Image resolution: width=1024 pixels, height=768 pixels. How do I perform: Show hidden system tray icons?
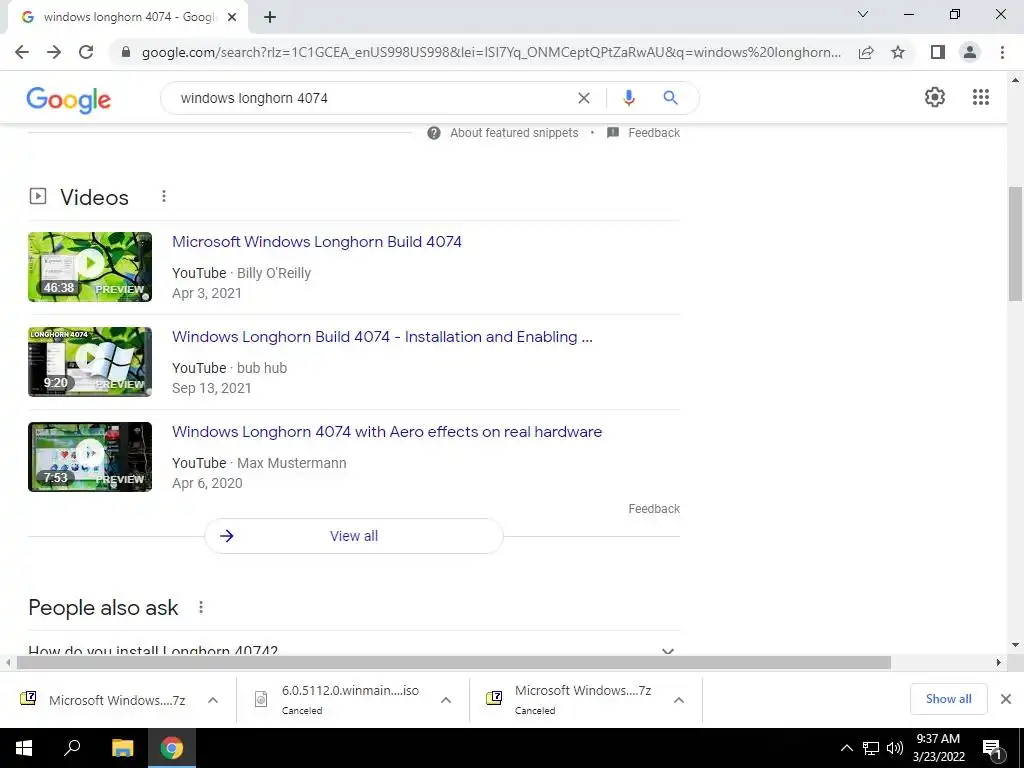coord(846,748)
